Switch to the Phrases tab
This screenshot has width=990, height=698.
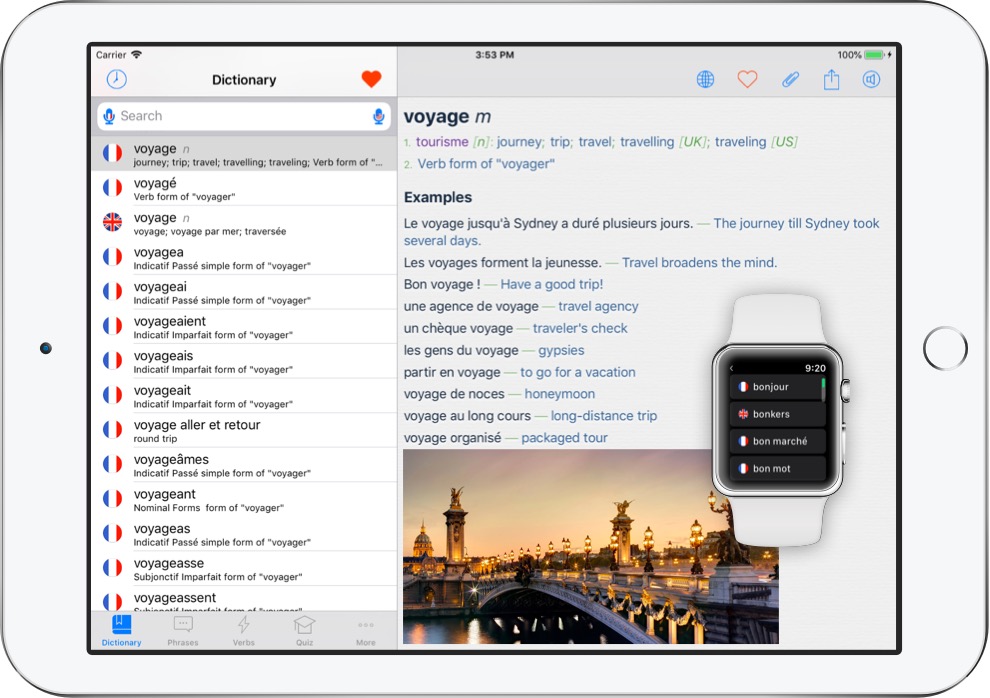pos(183,630)
